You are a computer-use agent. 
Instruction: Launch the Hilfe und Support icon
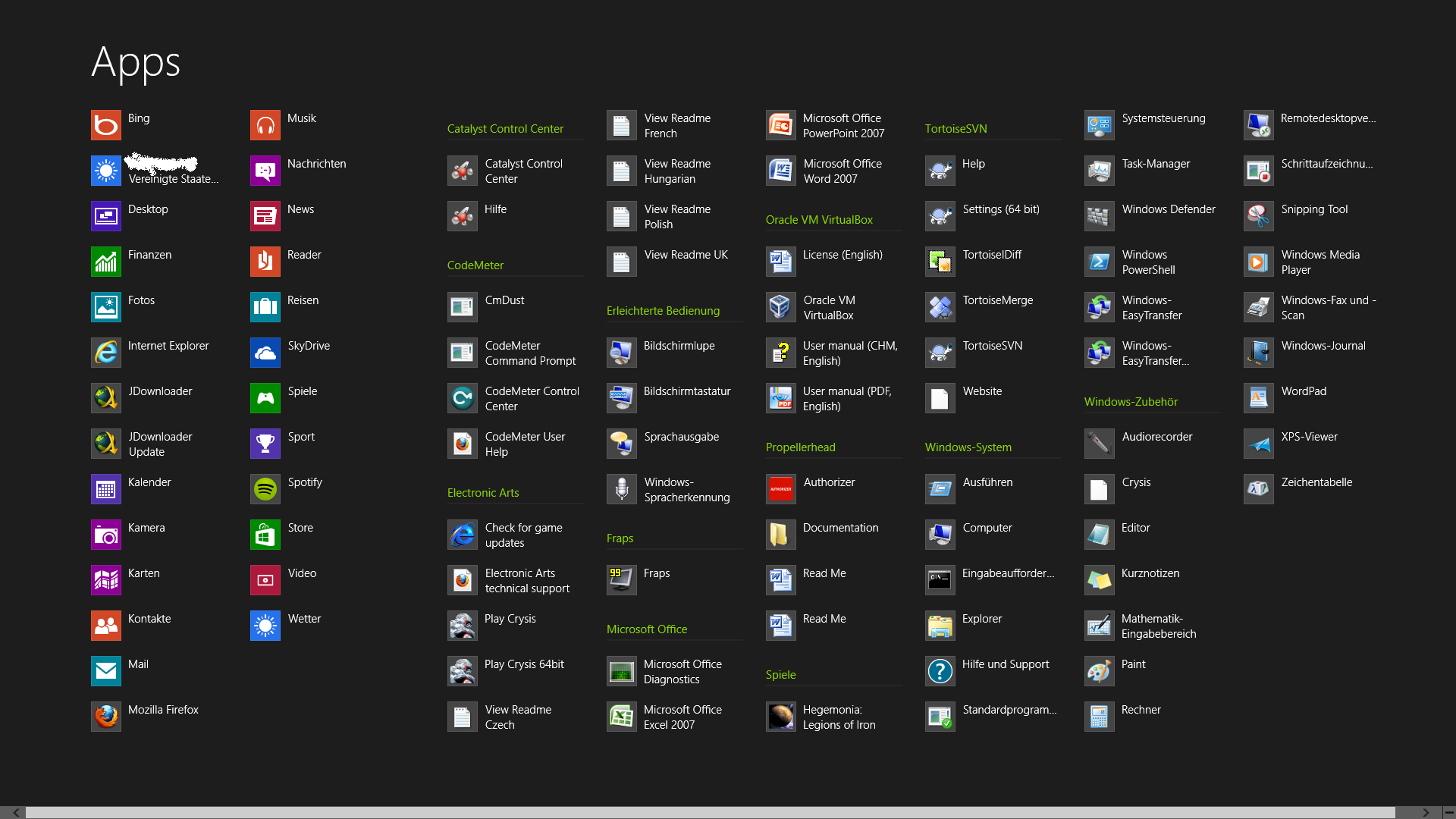tap(940, 671)
